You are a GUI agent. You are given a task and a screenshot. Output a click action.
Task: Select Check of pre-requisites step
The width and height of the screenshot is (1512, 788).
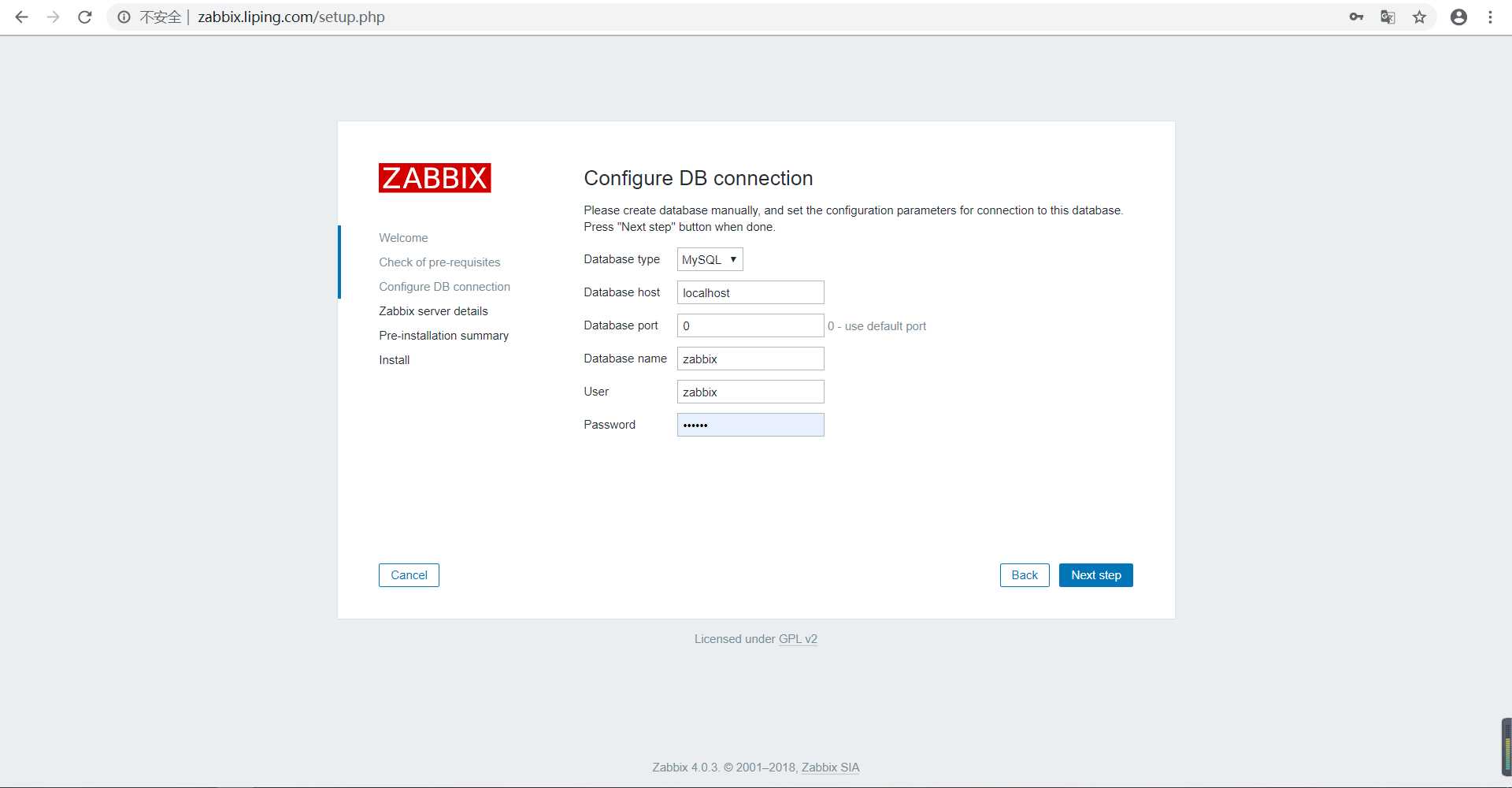tap(439, 262)
